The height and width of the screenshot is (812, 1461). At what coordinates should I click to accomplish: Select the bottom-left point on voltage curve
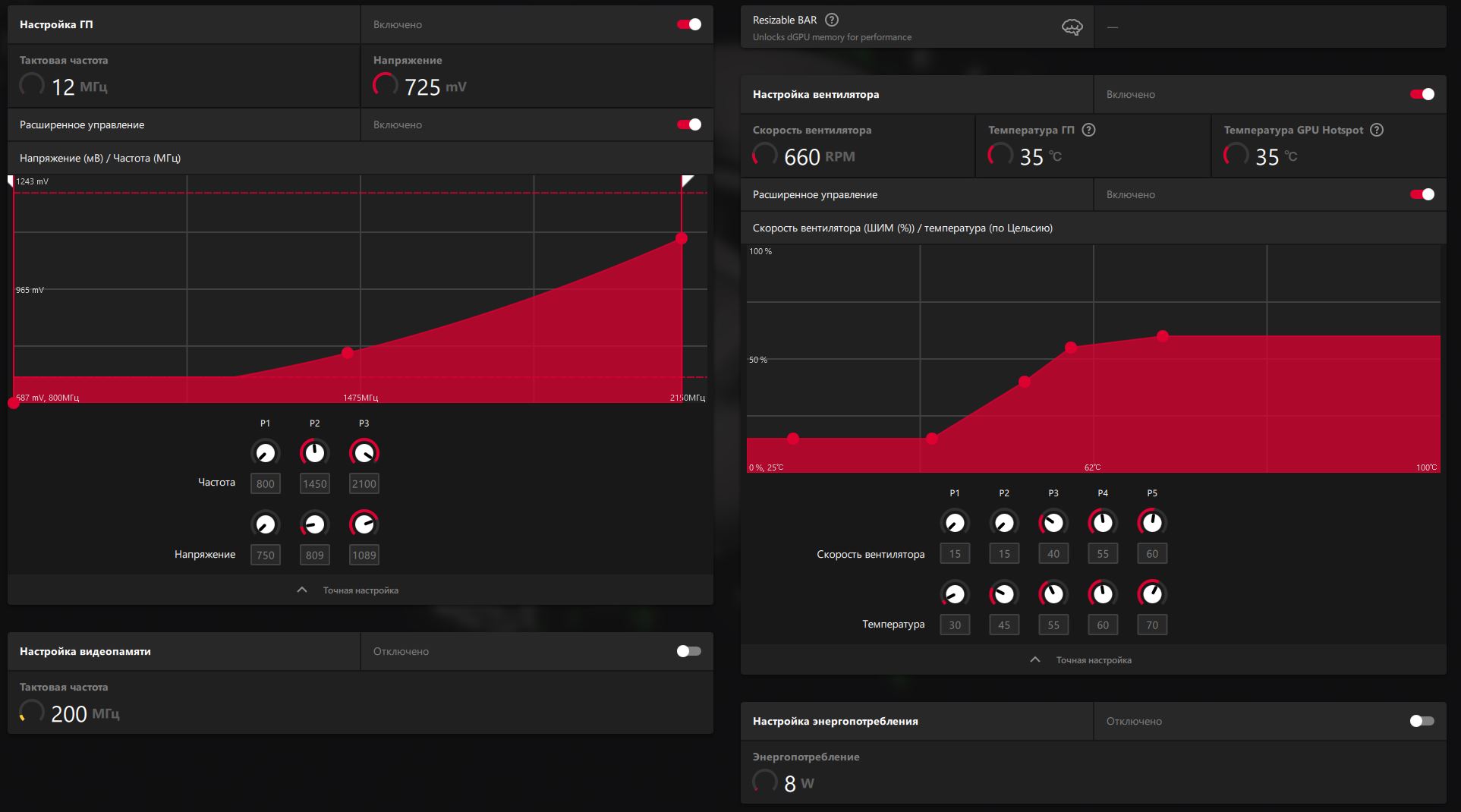[x=14, y=403]
